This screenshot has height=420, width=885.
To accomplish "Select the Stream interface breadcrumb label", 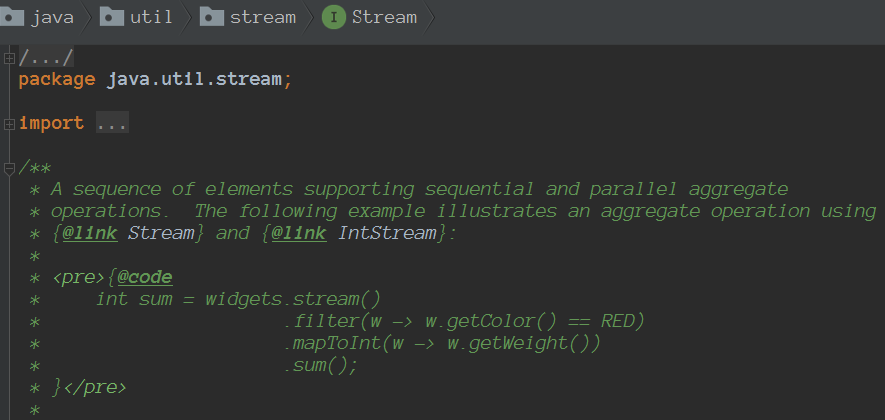I will 384,17.
